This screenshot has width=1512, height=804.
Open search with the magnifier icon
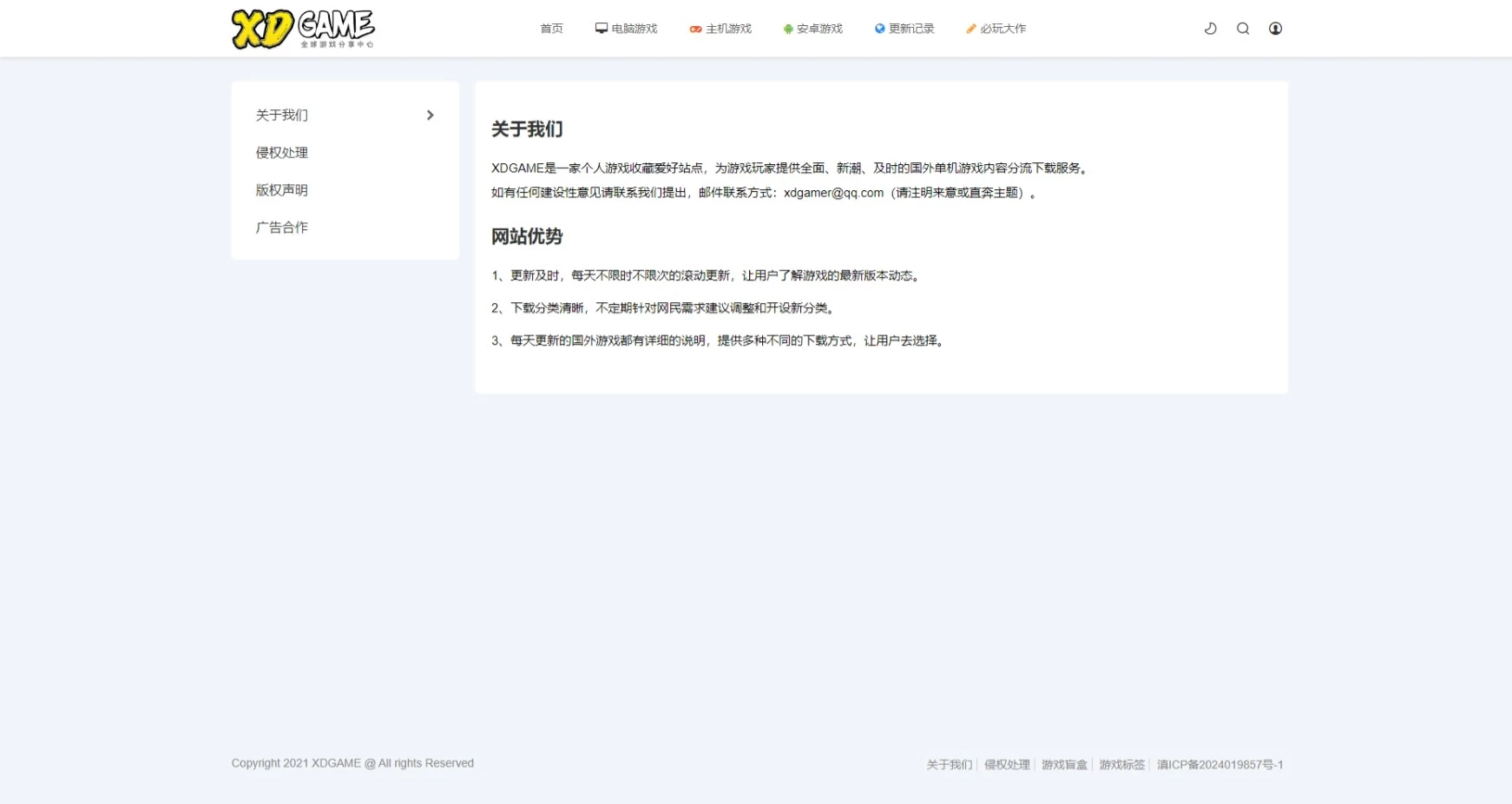(1243, 29)
